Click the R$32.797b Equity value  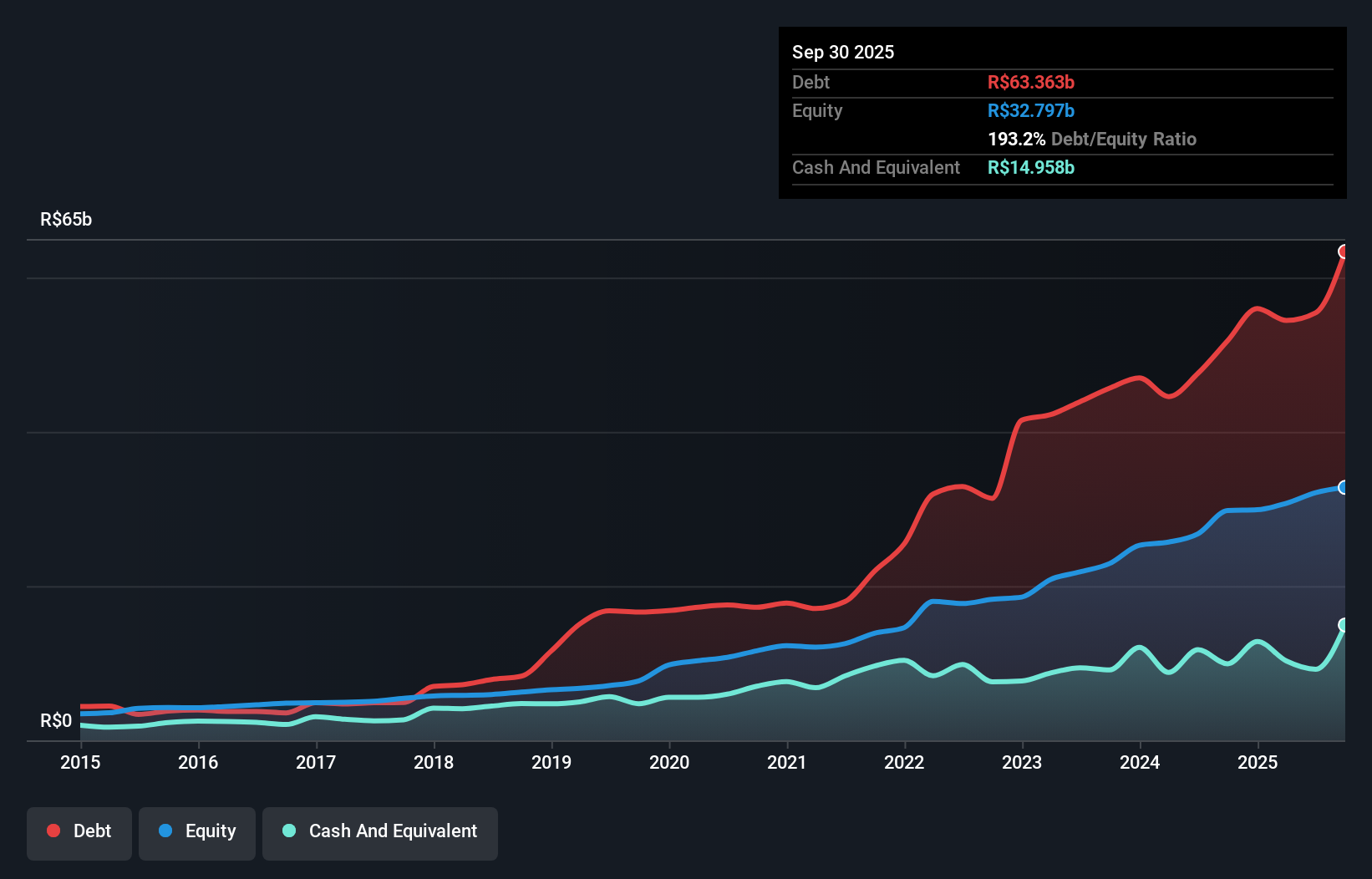tap(1030, 109)
